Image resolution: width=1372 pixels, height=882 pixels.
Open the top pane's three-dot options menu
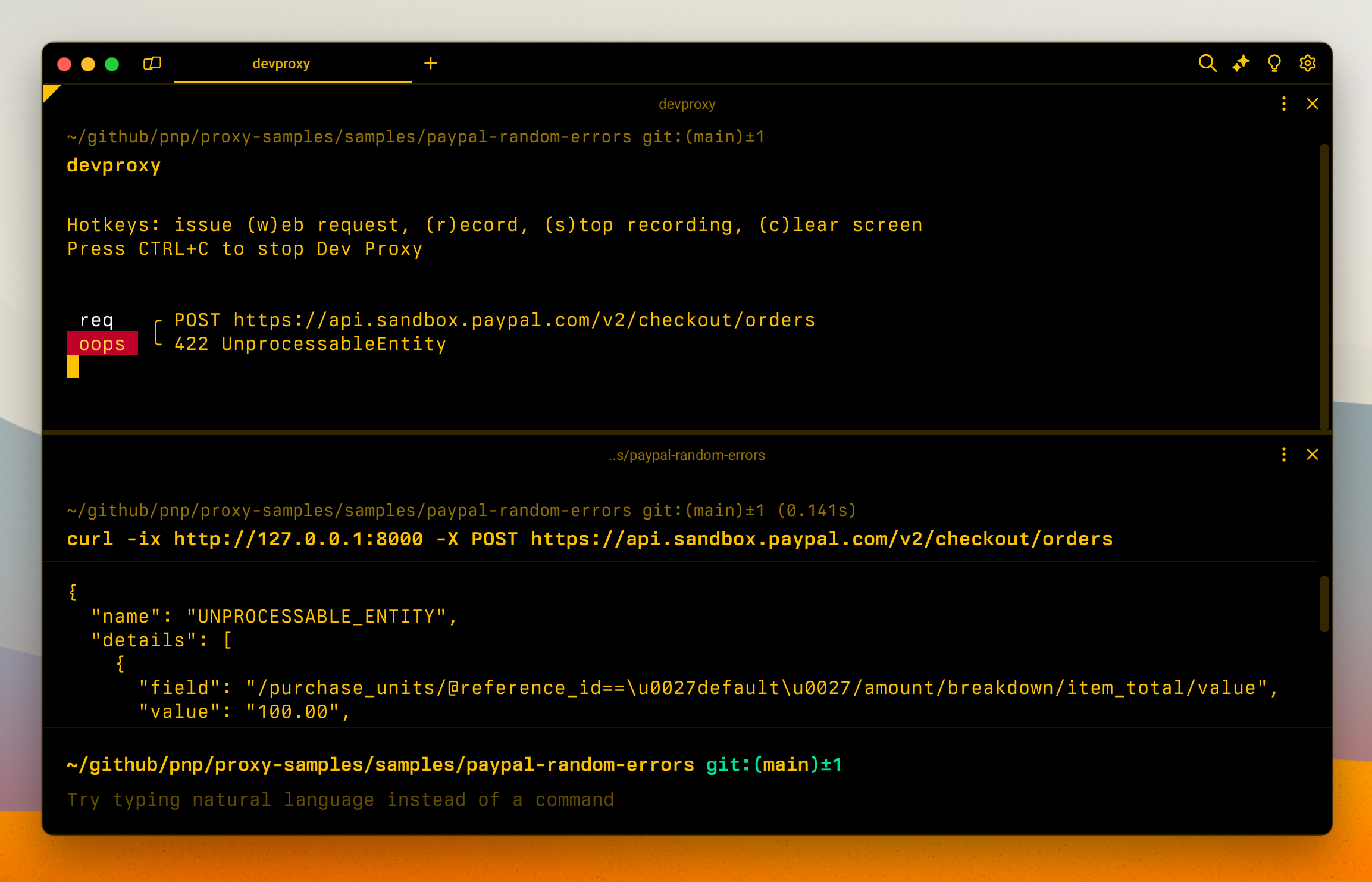[1283, 104]
